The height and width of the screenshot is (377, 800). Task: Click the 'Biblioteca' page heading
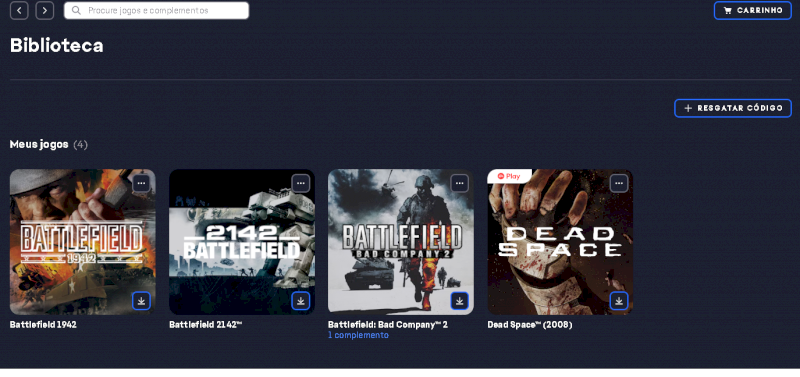tap(57, 45)
